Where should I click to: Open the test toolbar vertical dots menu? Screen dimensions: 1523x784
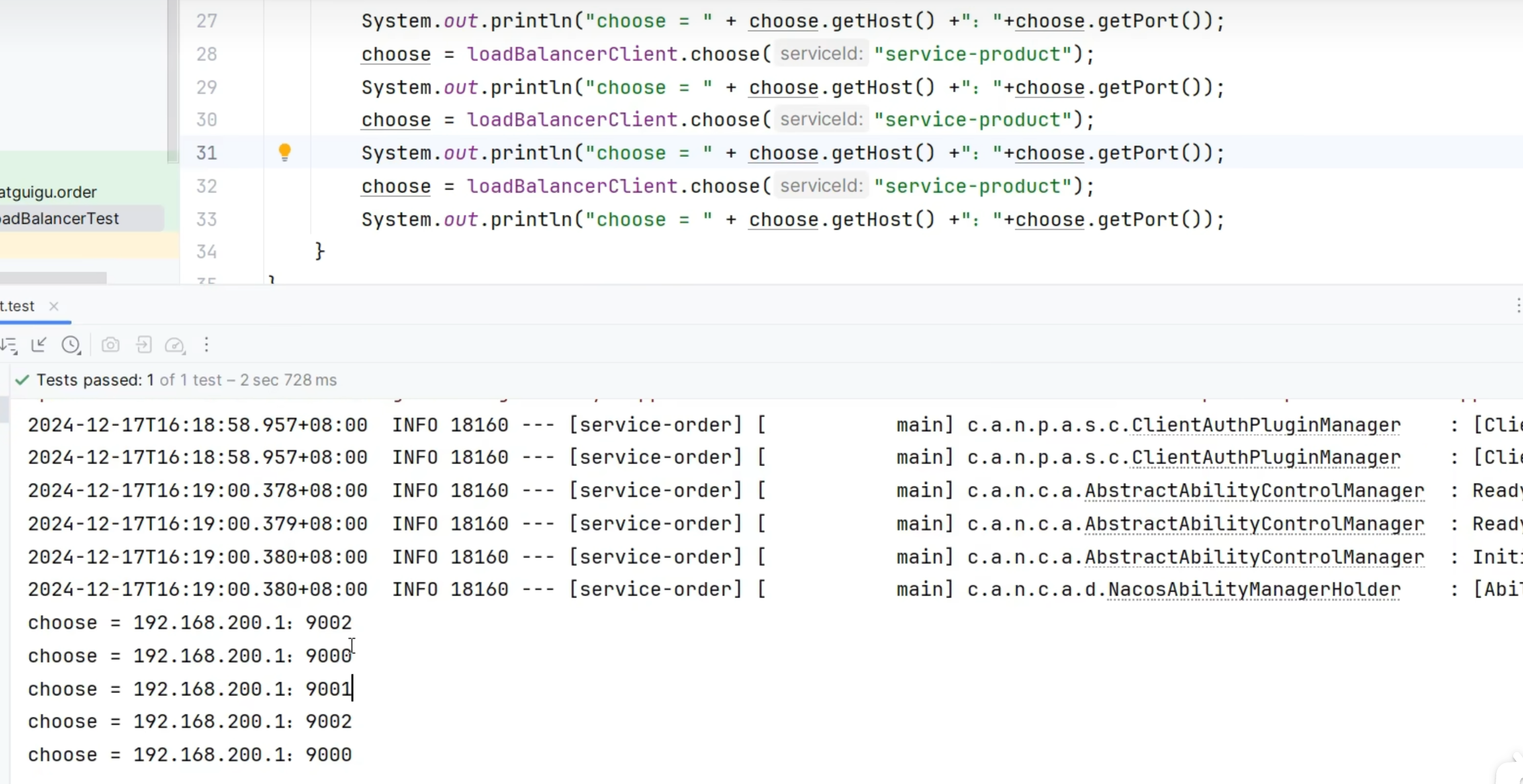point(206,345)
